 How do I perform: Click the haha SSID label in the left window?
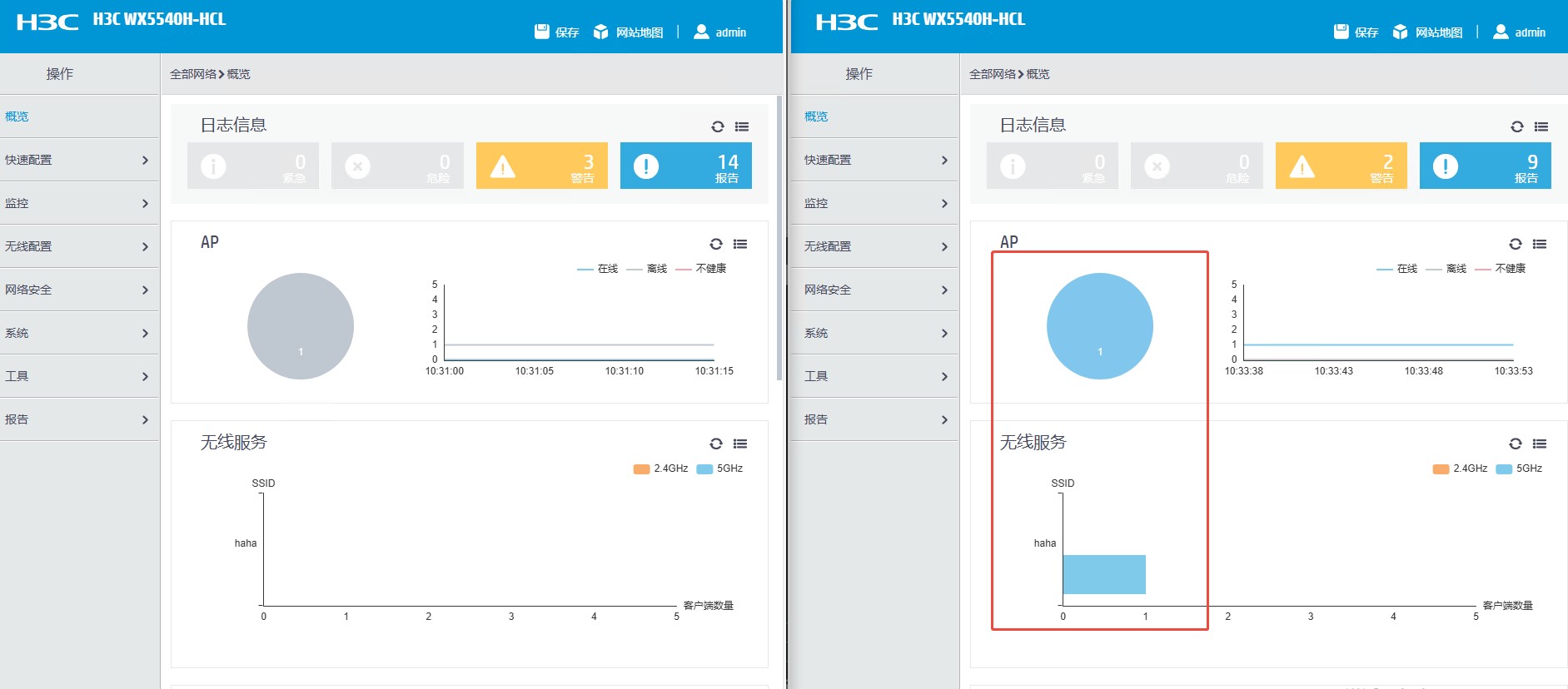246,543
